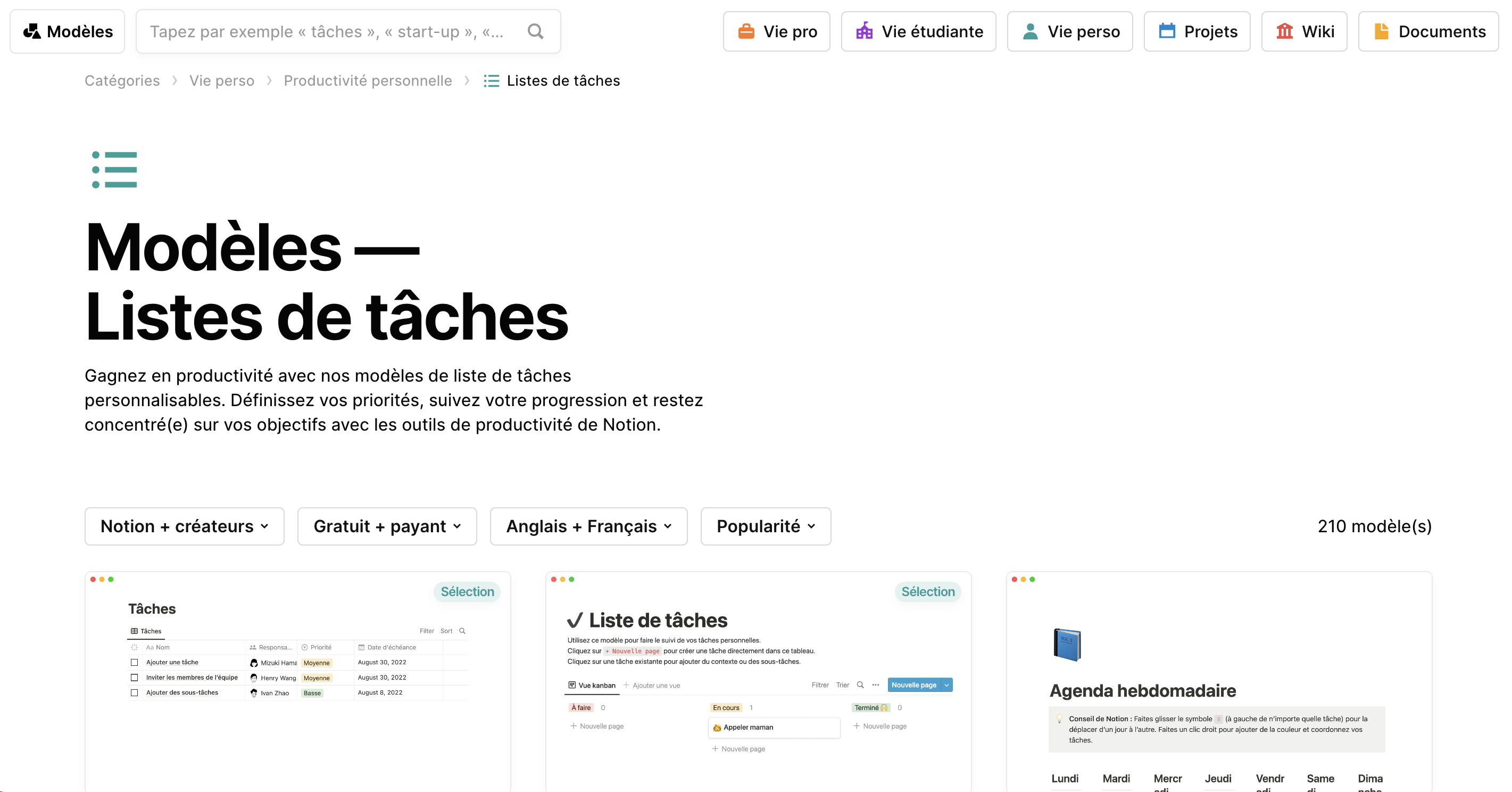Open the Vie pro category
Image resolution: width=1512 pixels, height=792 pixels.
click(x=777, y=31)
